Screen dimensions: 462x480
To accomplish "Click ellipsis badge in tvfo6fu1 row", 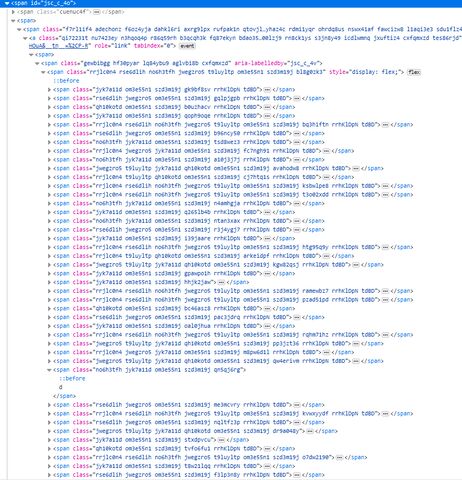I will 267,449.
